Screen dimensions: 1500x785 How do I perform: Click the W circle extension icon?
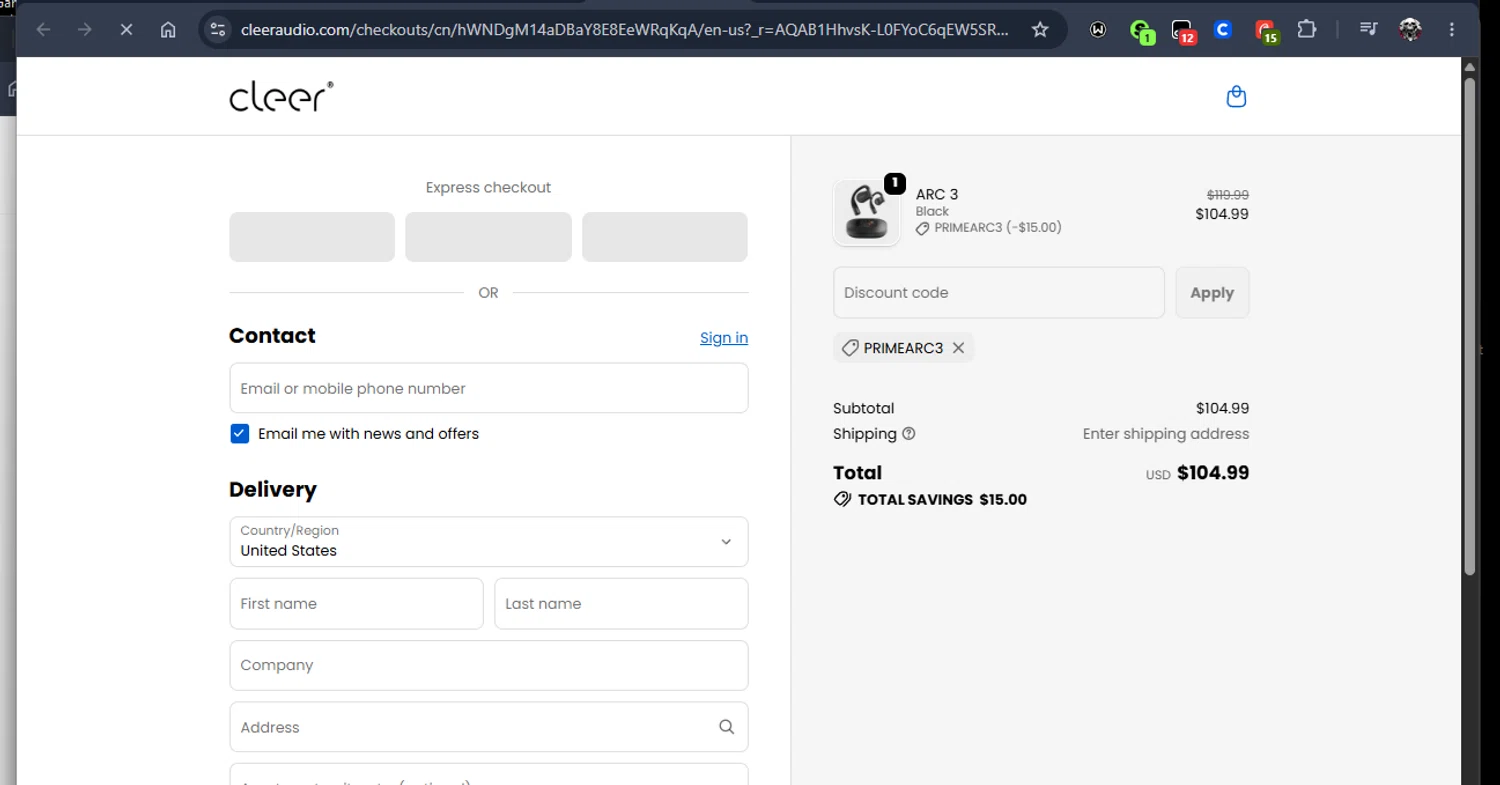click(x=1098, y=30)
